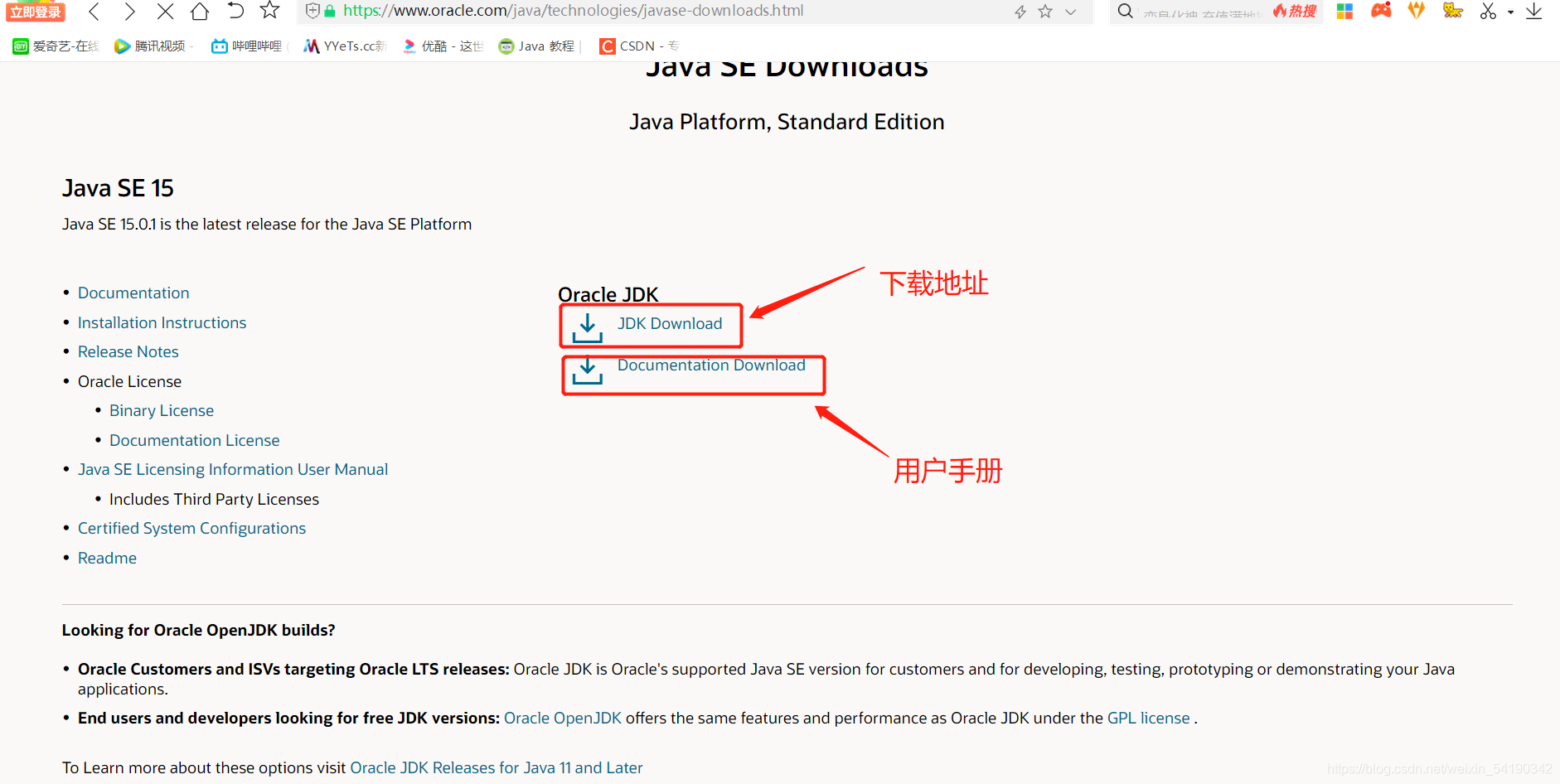Screen dimensions: 1560x784
Task: Expand the screenshot tool dropdown arrow
Action: click(1510, 12)
